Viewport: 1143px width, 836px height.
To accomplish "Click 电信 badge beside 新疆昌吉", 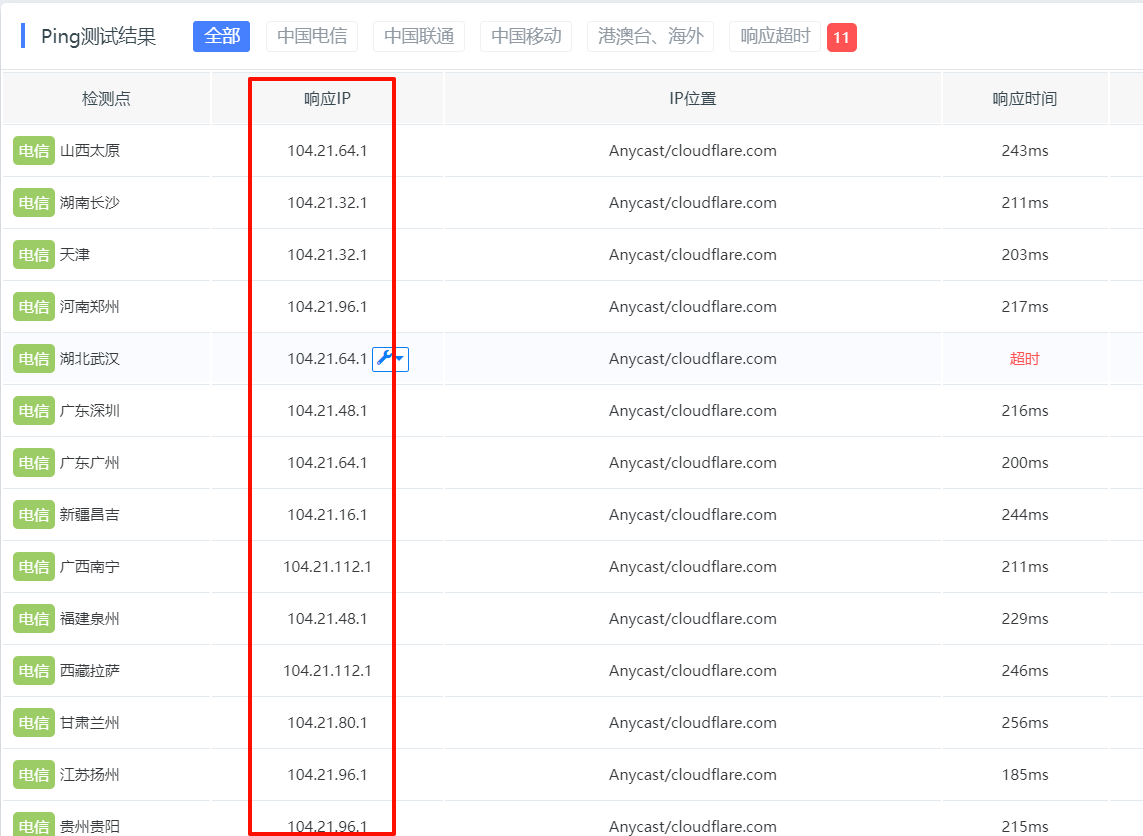I will (x=34, y=515).
